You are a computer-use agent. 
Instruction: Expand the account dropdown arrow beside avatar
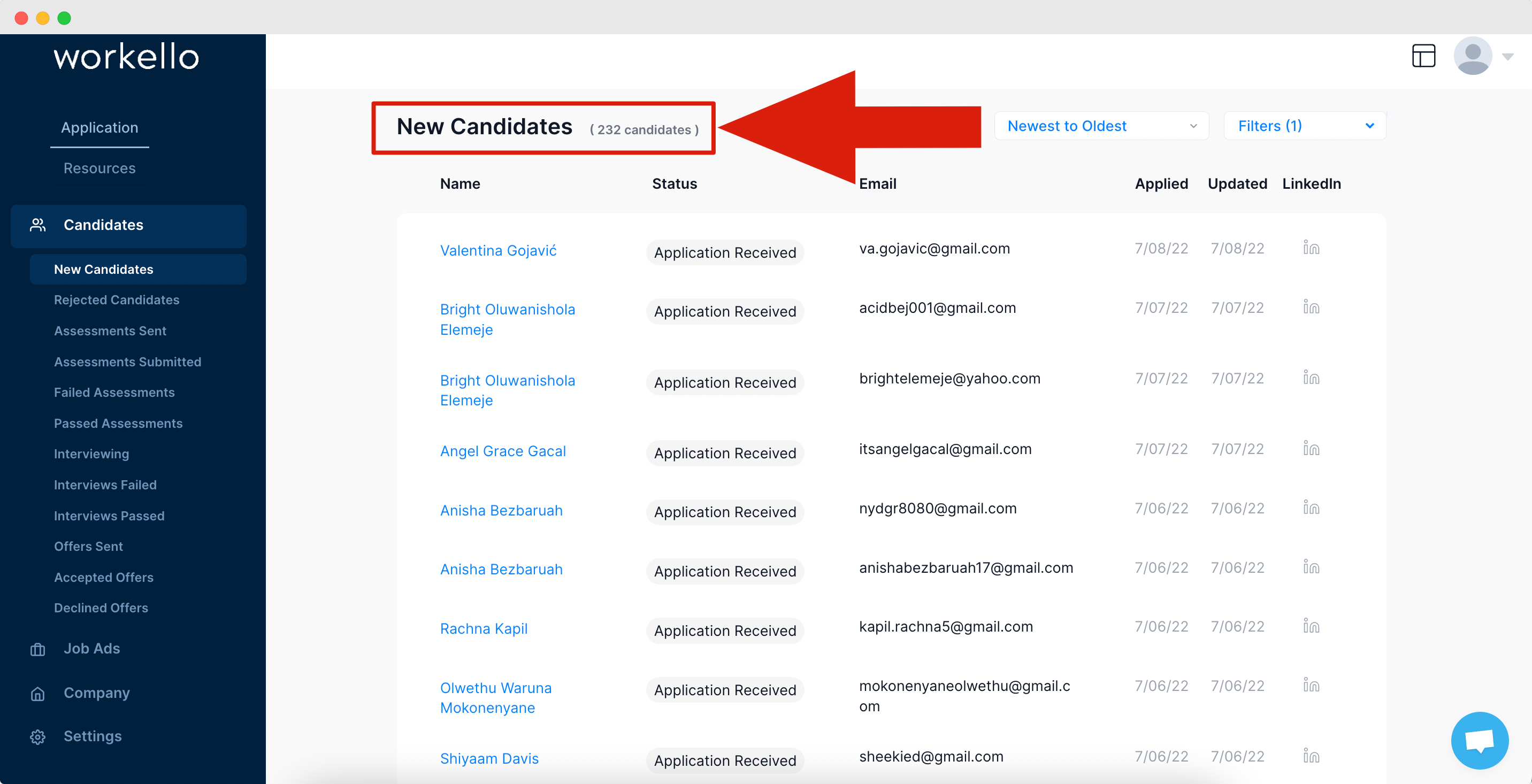(1507, 57)
